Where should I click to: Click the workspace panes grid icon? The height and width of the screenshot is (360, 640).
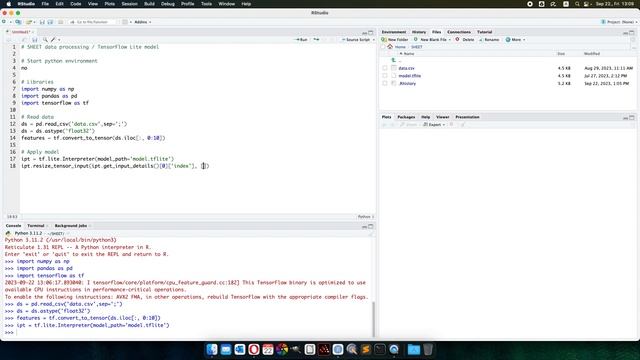coord(125,22)
